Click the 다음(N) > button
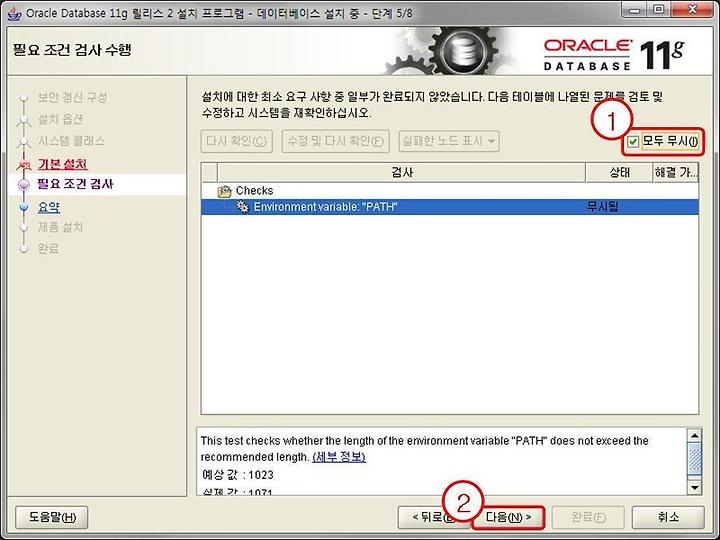The width and height of the screenshot is (720, 540). click(508, 518)
